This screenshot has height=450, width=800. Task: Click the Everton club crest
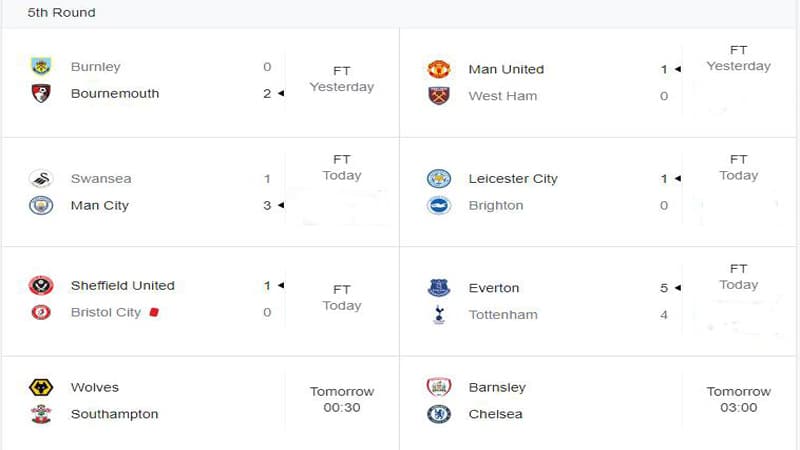(438, 288)
